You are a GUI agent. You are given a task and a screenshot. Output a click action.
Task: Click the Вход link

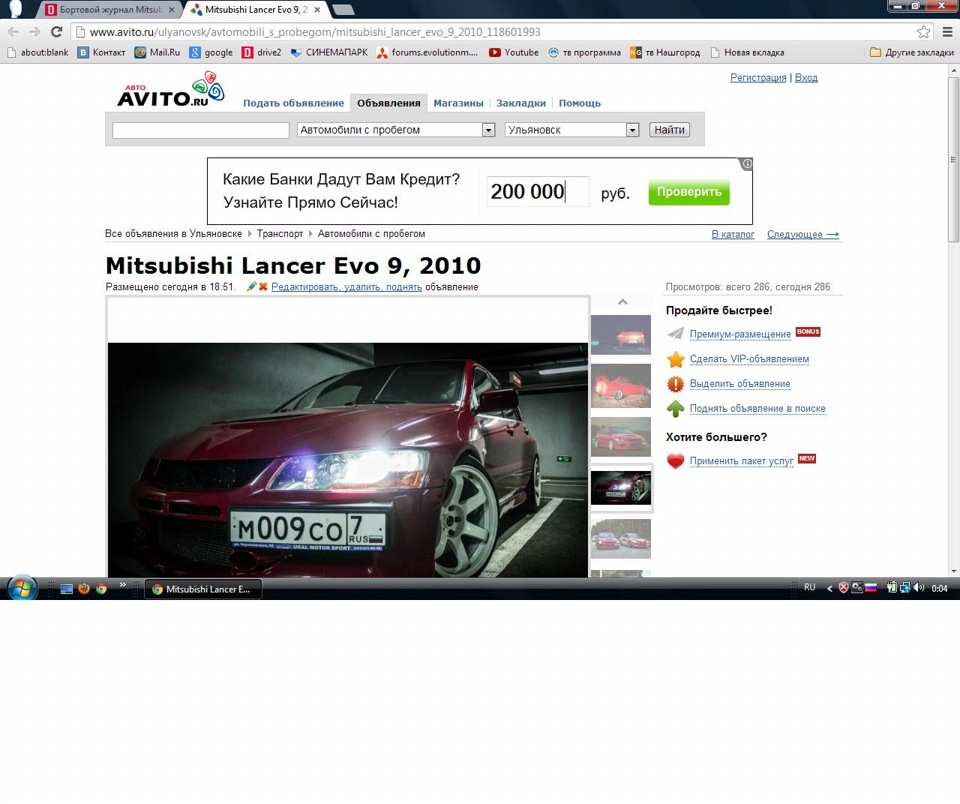click(806, 78)
